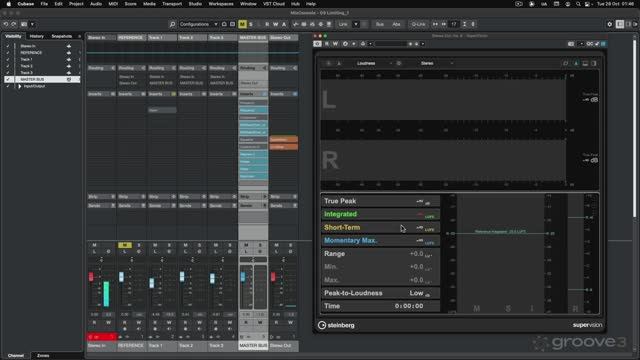Screen dimensions: 640x360
Task: Switch to the History tab
Action: pyautogui.click(x=36, y=36)
